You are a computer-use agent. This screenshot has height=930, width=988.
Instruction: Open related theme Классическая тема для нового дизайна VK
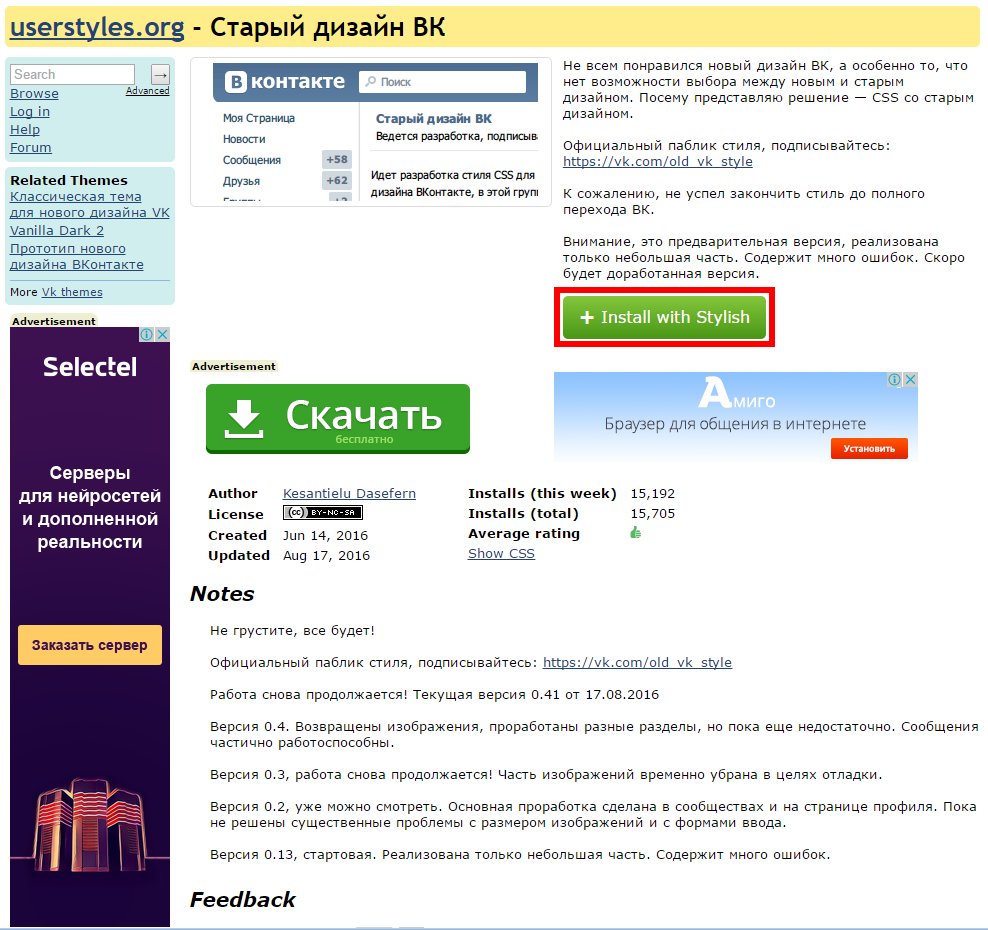point(89,205)
